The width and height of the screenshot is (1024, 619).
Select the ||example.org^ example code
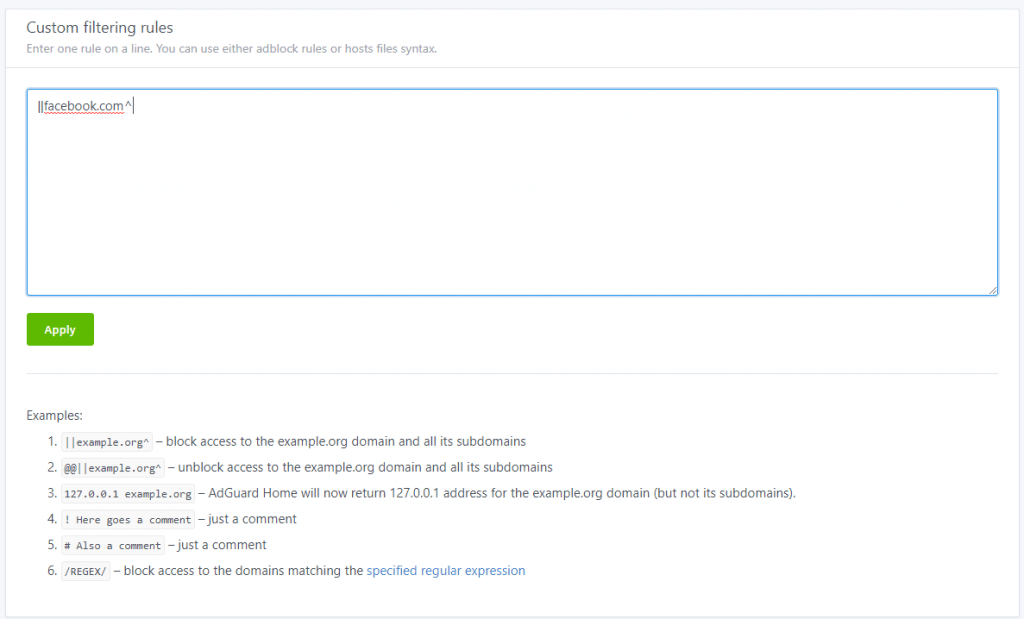point(107,442)
